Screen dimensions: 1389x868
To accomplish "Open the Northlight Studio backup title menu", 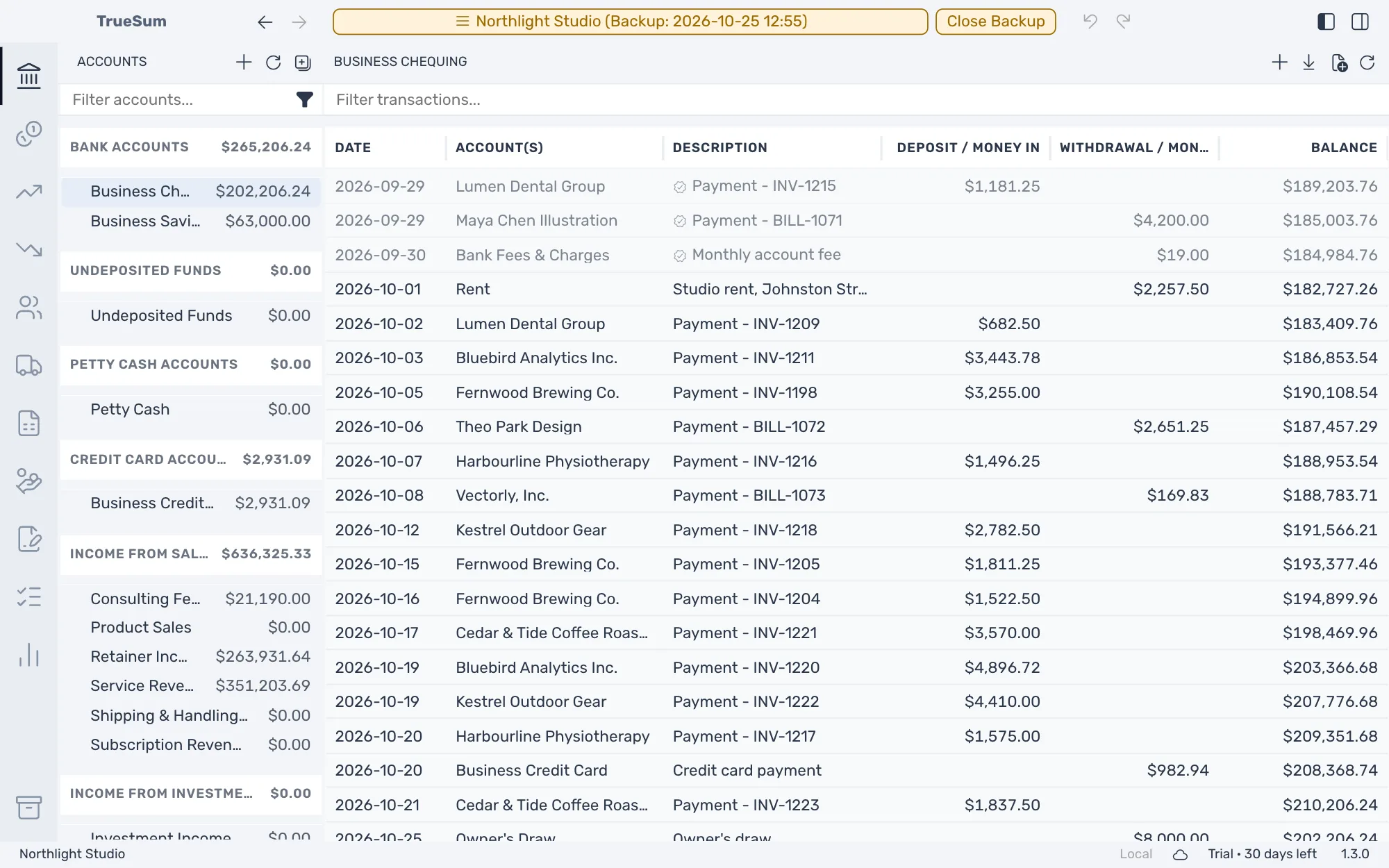I will [630, 22].
